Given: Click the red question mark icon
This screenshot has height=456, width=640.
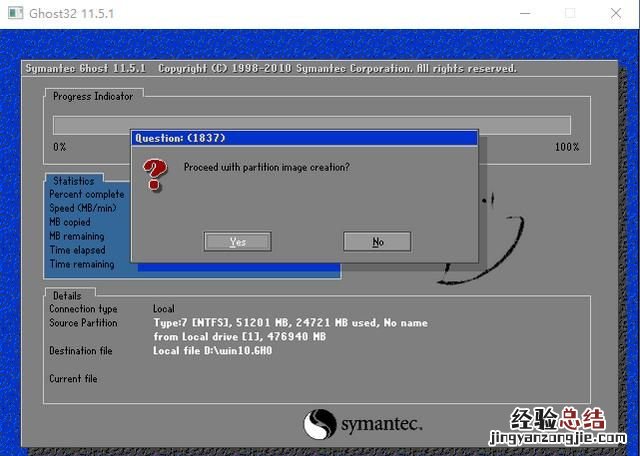Looking at the screenshot, I should click(155, 176).
